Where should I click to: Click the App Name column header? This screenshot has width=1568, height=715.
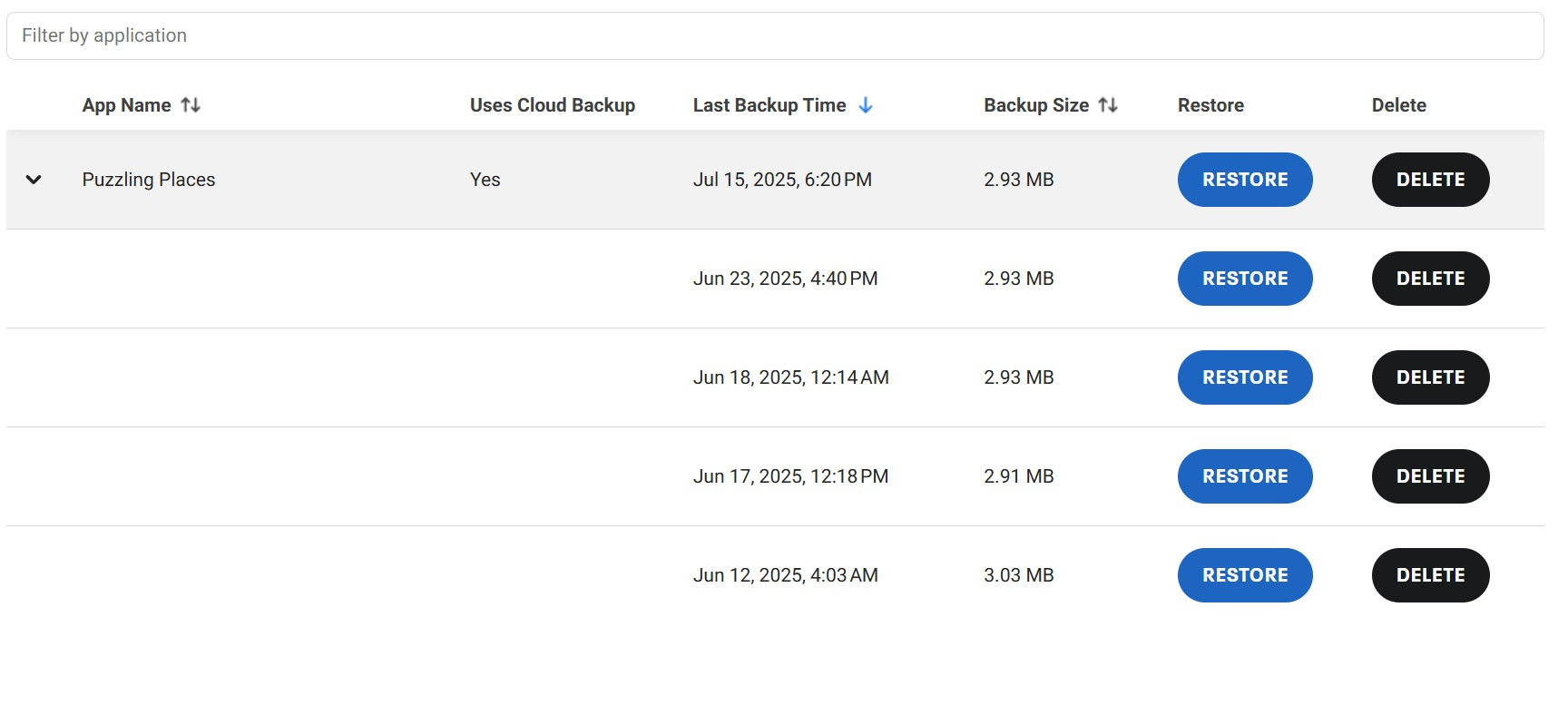coord(126,105)
